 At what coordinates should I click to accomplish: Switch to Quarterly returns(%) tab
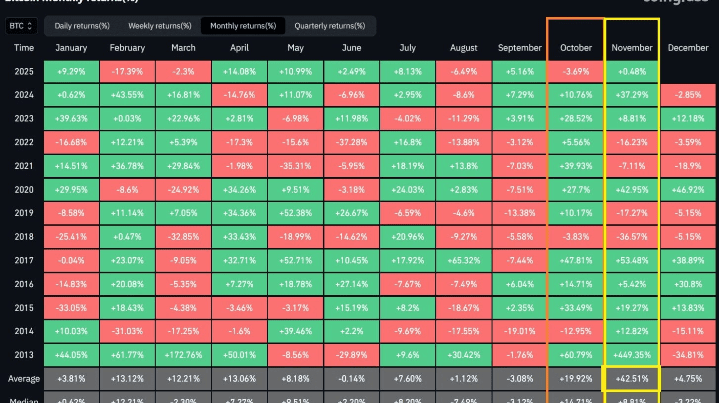(330, 26)
